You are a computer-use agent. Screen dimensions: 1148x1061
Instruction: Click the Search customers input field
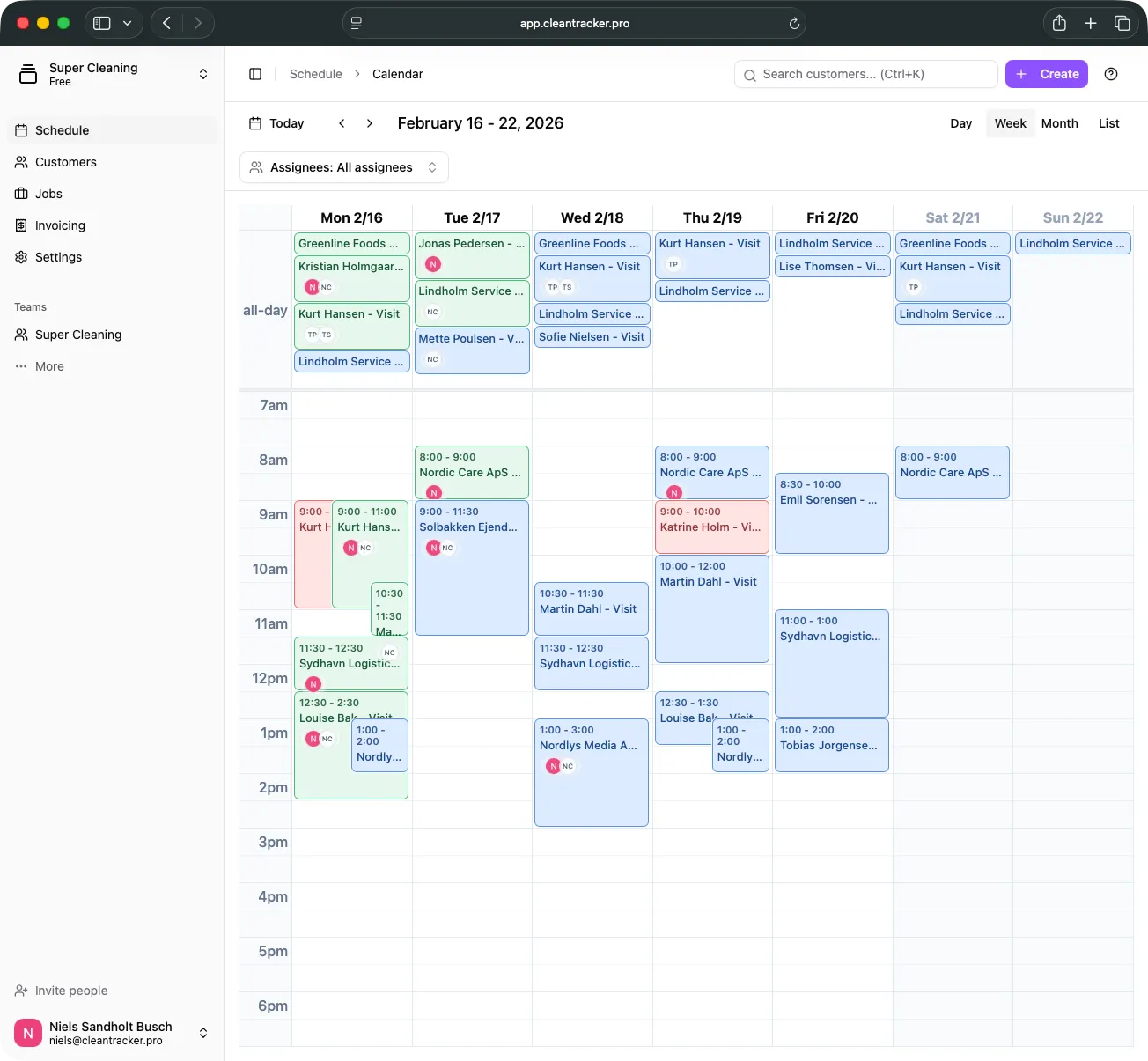pos(865,74)
